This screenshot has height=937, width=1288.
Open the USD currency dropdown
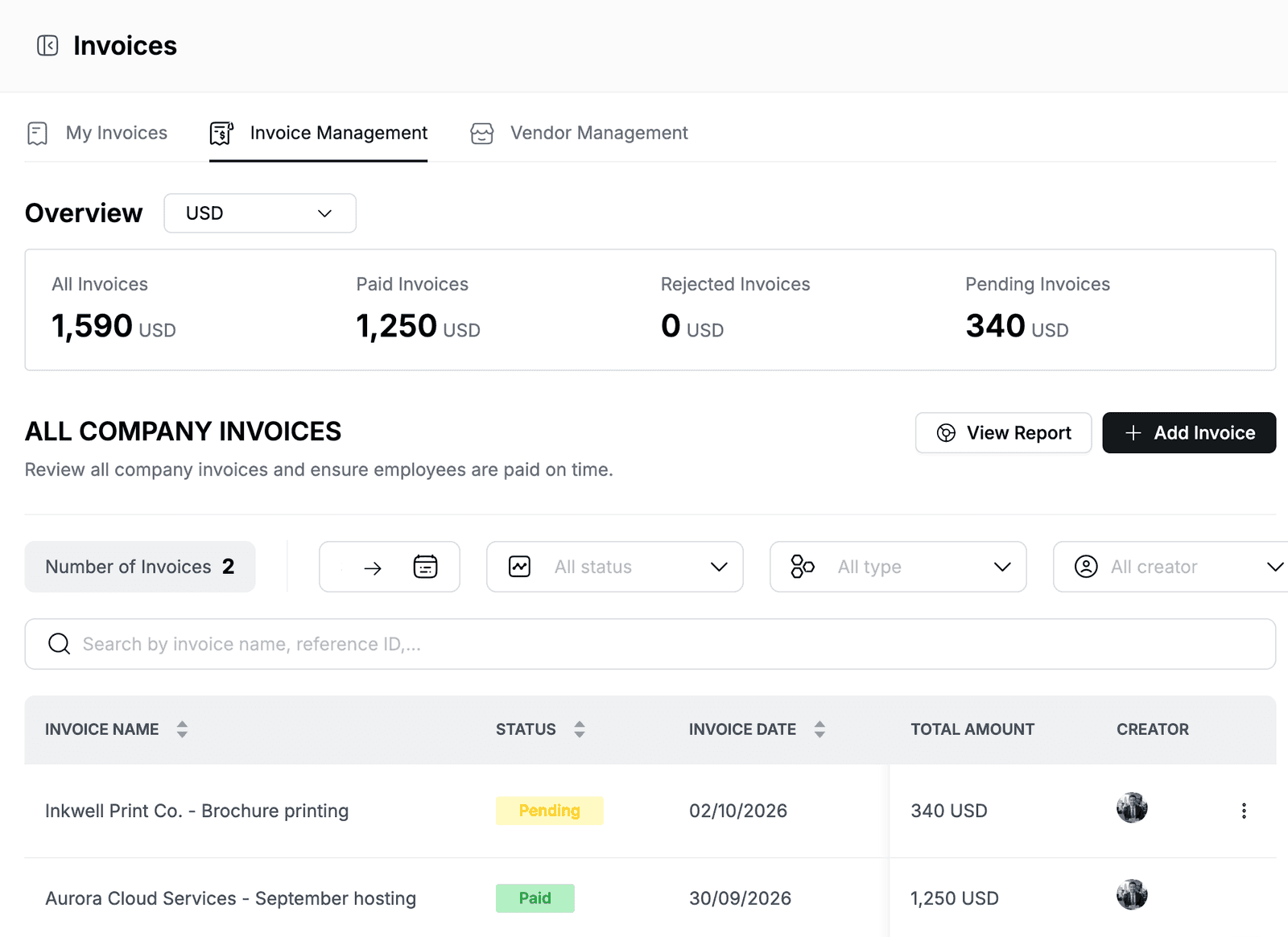click(x=260, y=213)
